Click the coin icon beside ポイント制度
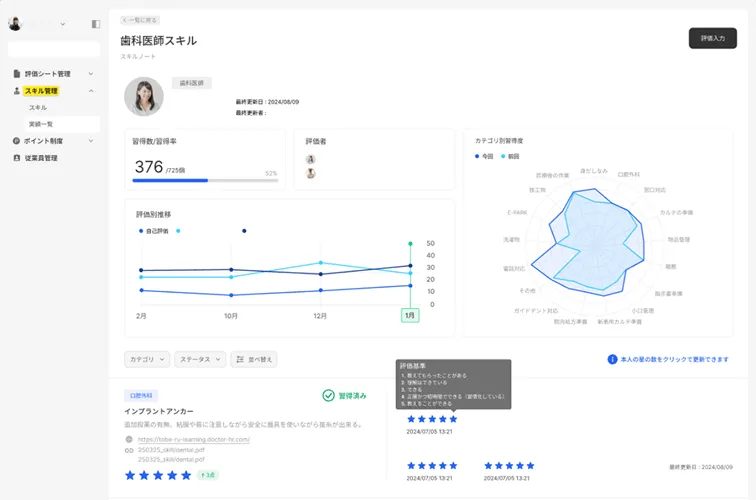 pyautogui.click(x=16, y=141)
